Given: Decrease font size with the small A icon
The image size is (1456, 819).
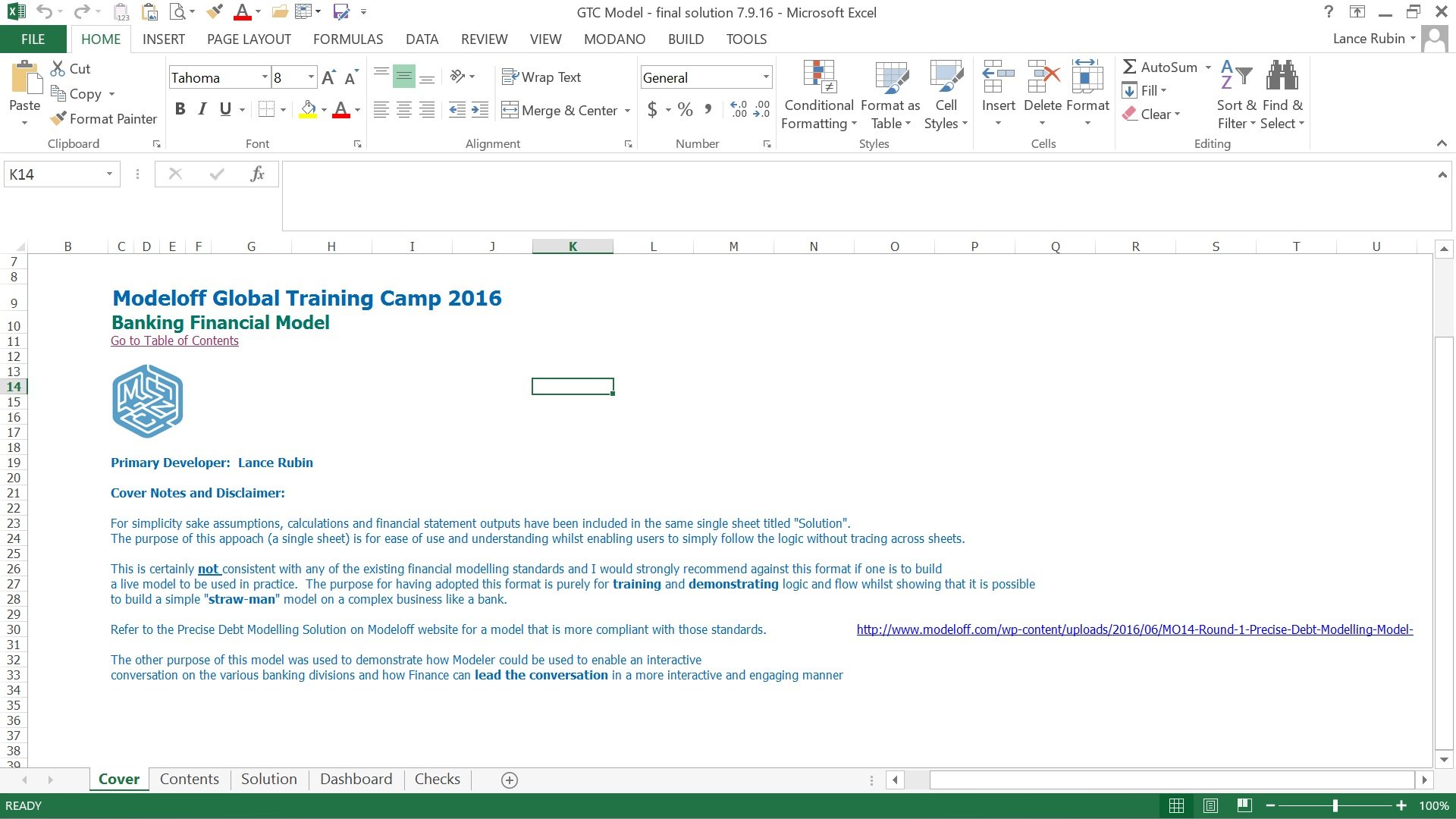Looking at the screenshot, I should click(351, 77).
